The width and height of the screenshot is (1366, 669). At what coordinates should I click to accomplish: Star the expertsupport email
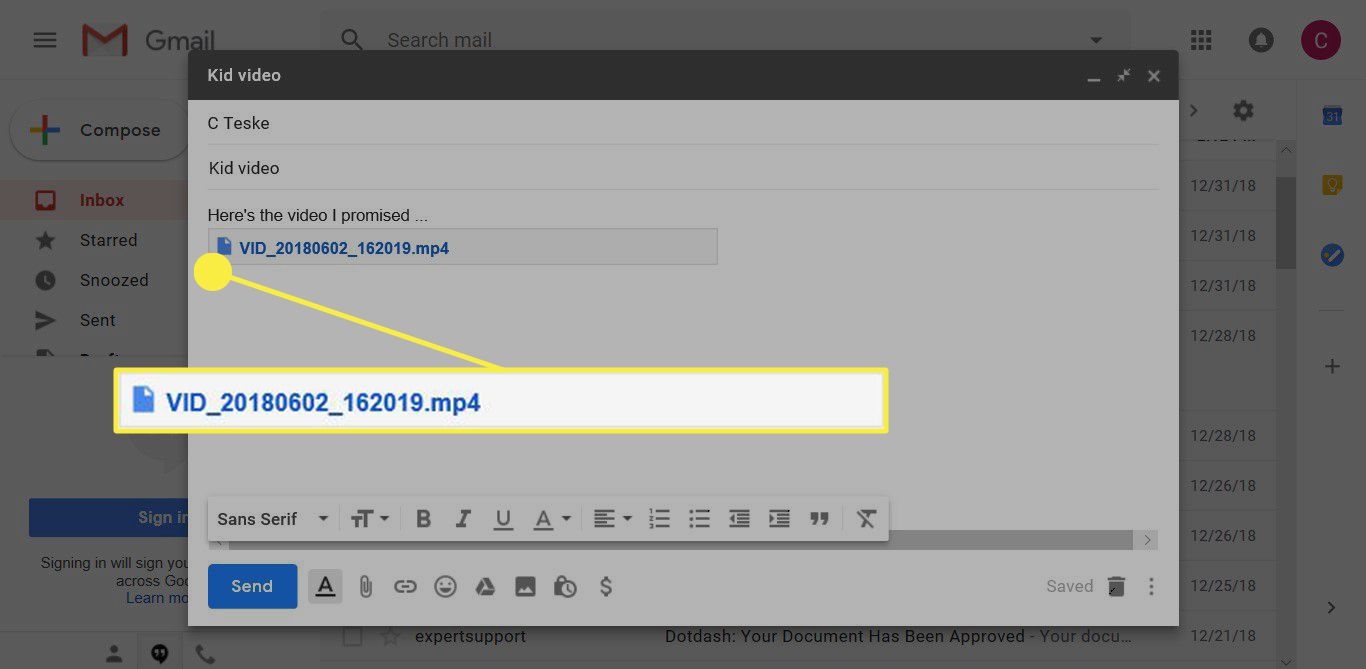390,636
